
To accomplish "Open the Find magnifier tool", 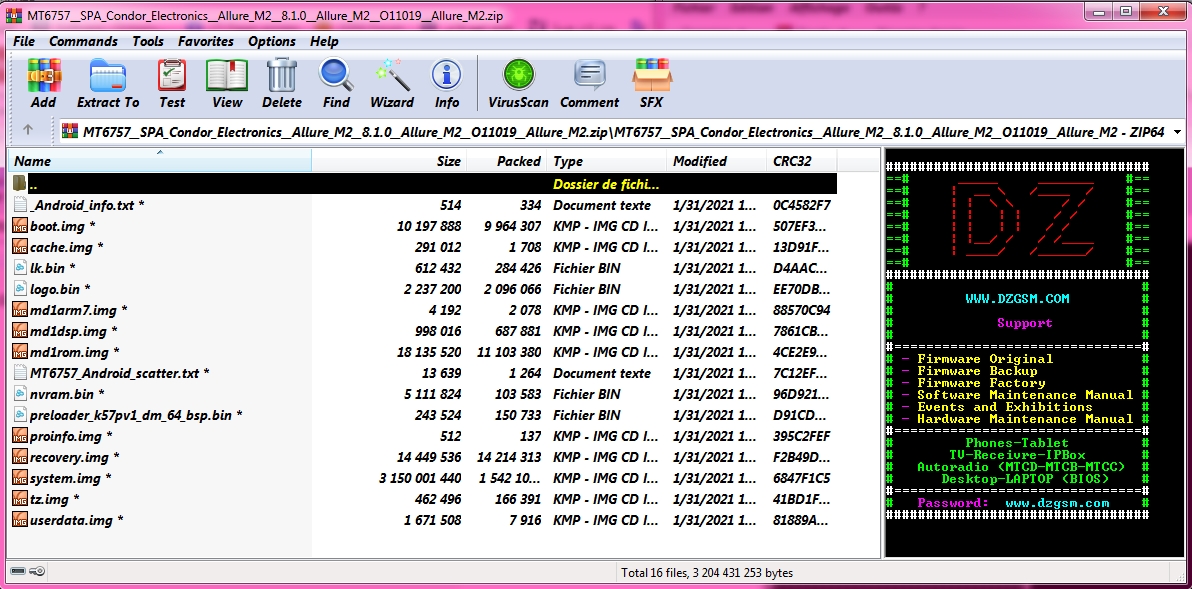I will pyautogui.click(x=336, y=83).
